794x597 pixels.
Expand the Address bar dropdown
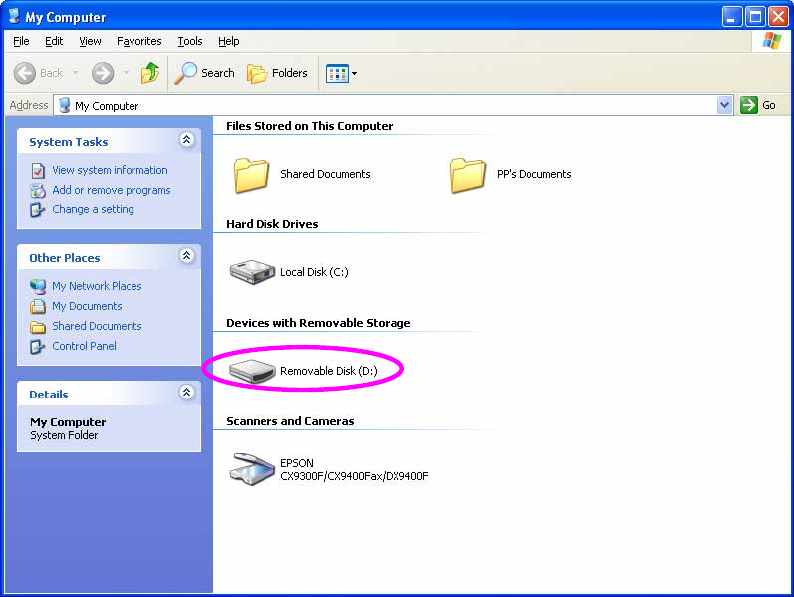click(725, 105)
